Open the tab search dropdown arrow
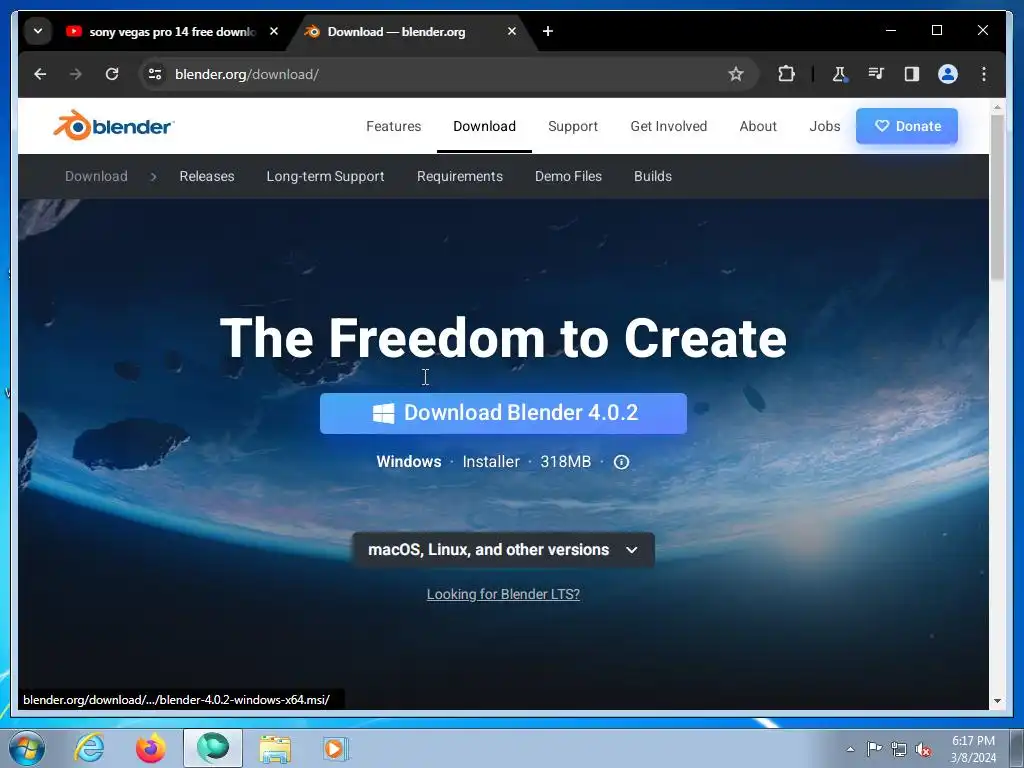Screen dimensions: 1024x768 pos(38,31)
